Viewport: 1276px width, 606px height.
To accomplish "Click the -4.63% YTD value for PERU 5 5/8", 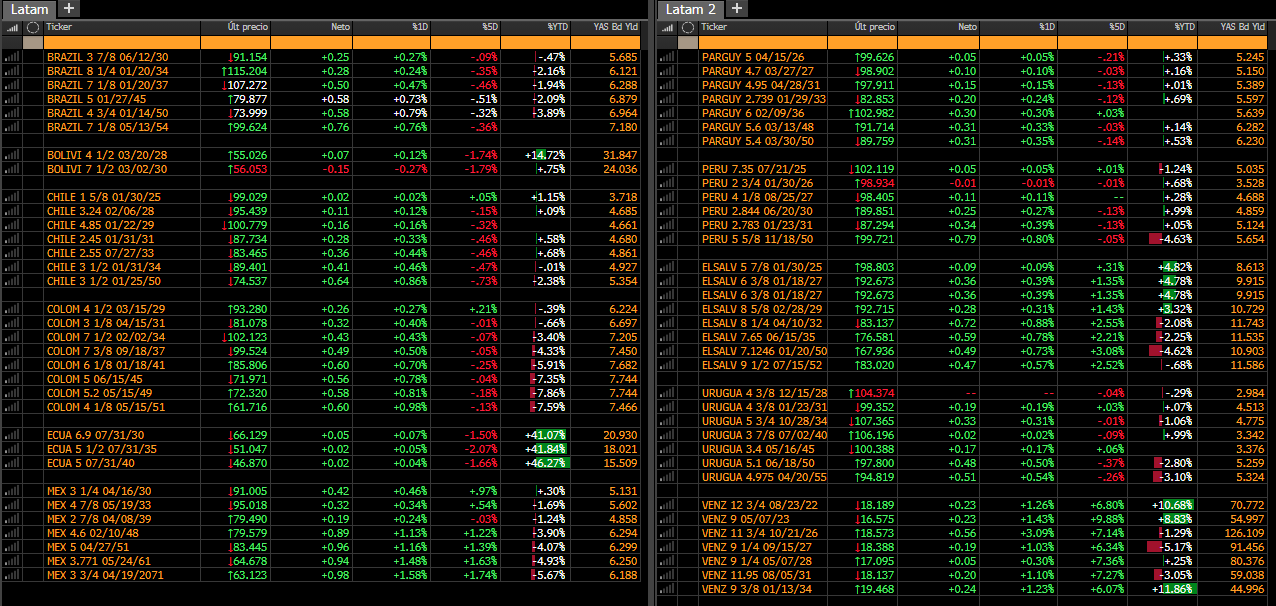I will [x=1176, y=239].
